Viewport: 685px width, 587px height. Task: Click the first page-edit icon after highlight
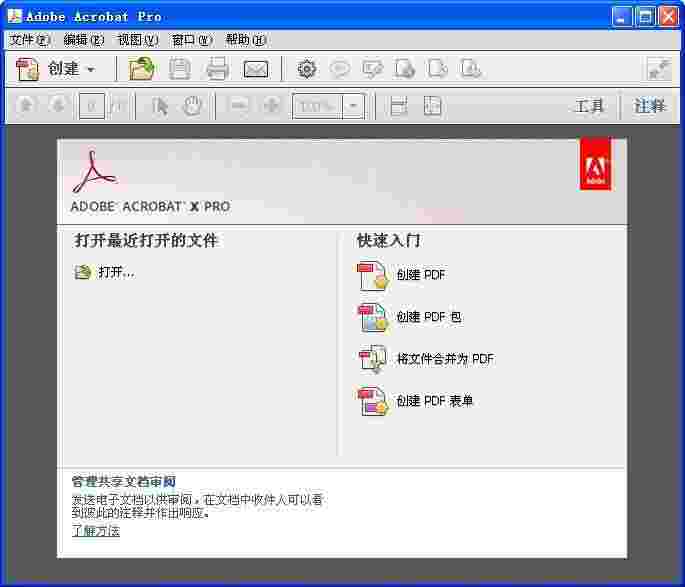point(405,69)
